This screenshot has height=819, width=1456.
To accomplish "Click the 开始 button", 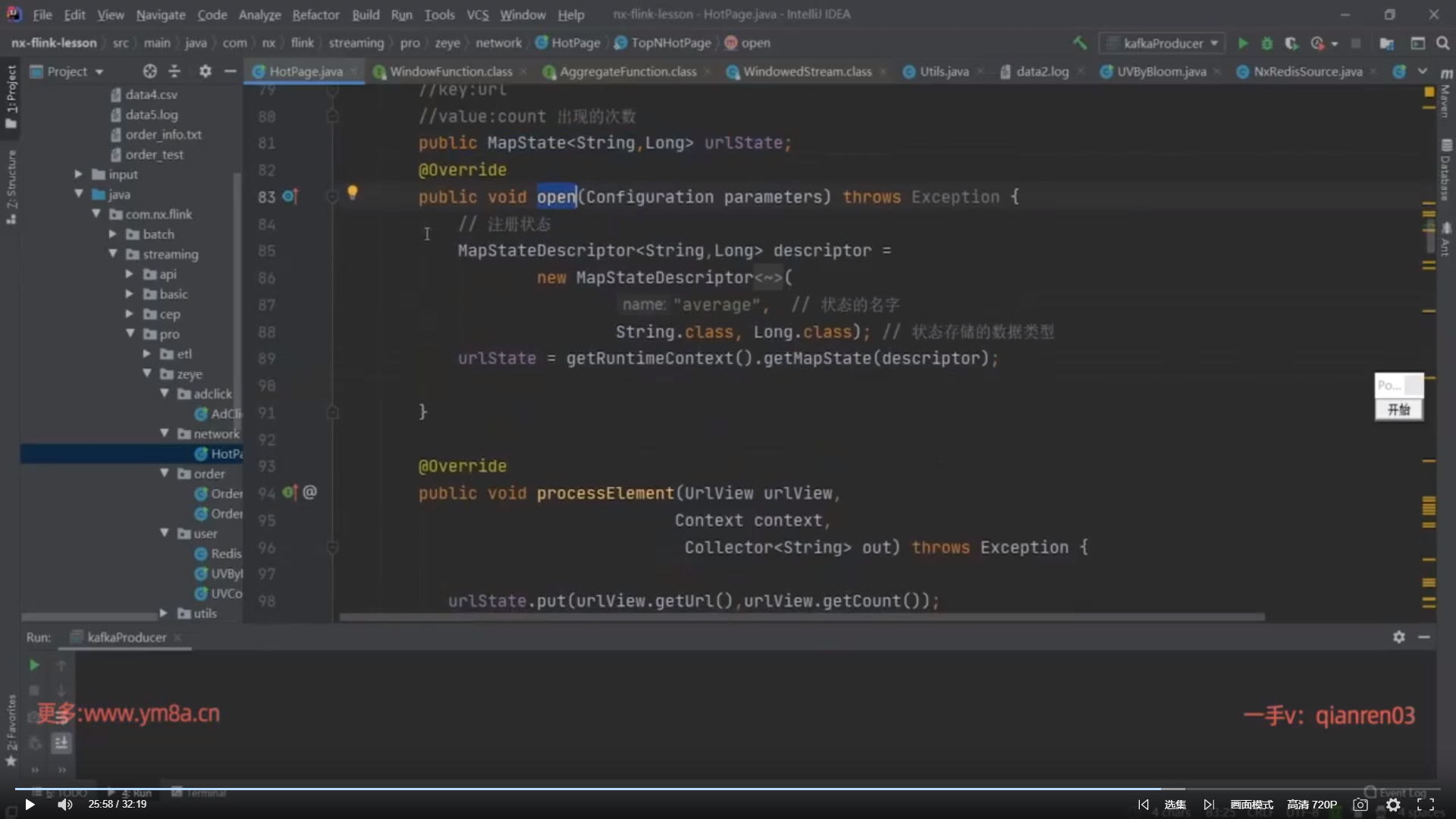I will pyautogui.click(x=1398, y=409).
